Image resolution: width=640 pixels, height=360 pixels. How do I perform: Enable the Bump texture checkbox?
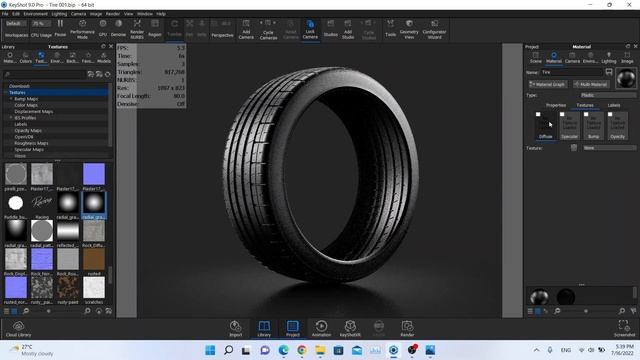(x=586, y=114)
